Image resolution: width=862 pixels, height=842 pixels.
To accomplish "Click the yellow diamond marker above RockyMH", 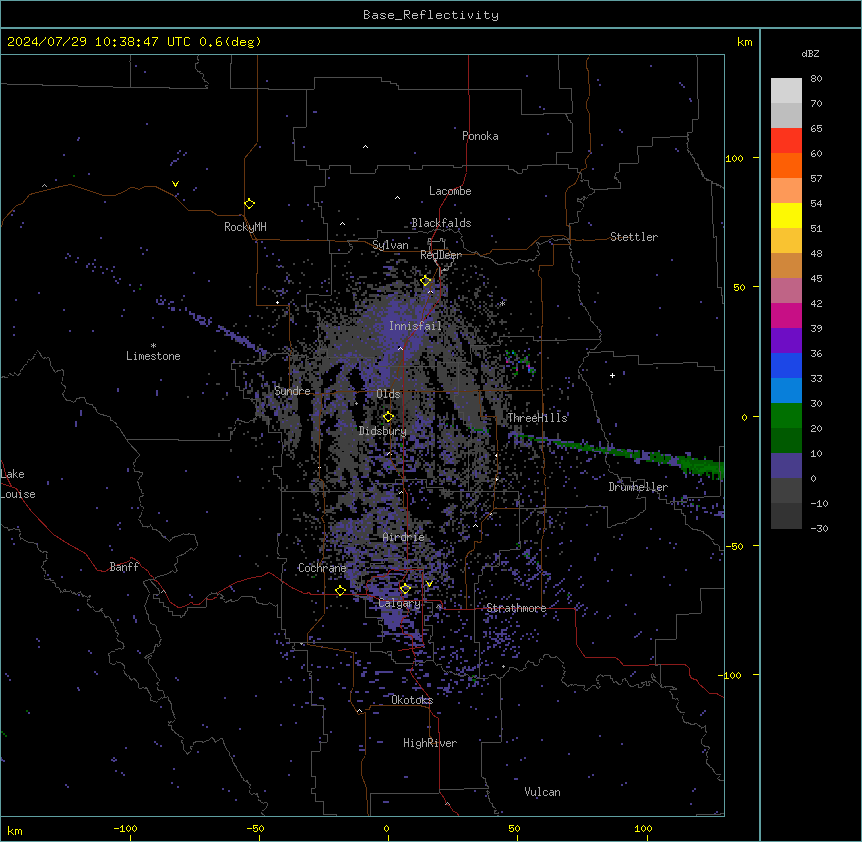I will point(249,204).
